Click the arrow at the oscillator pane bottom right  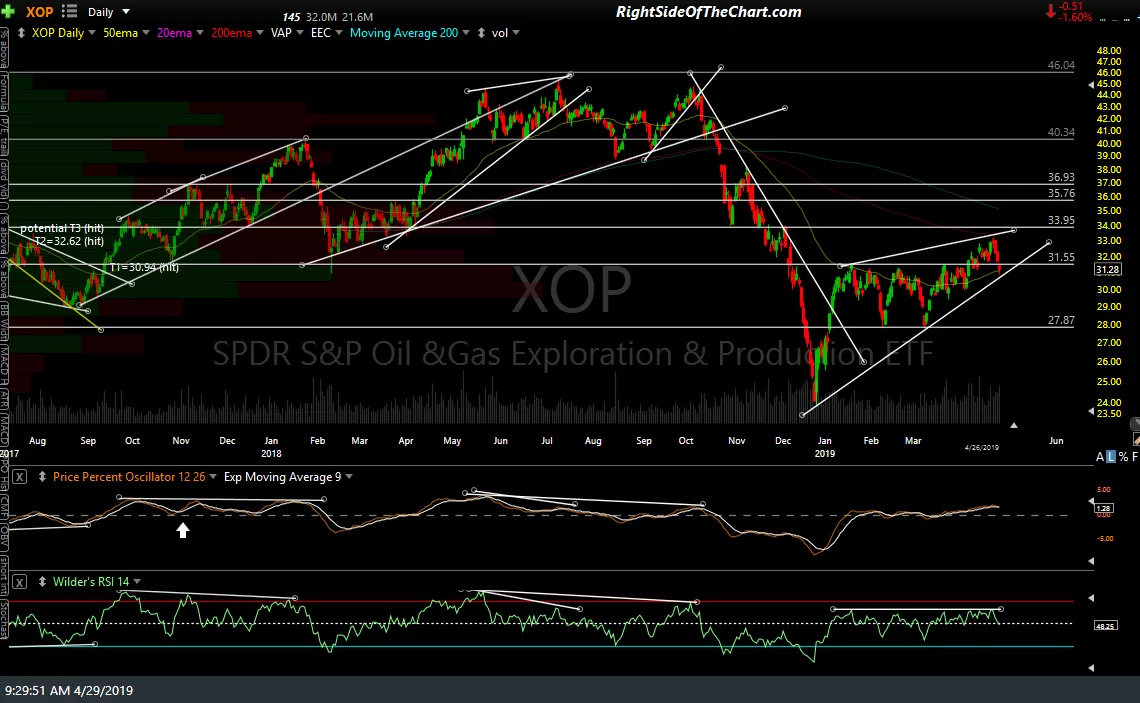pos(1091,561)
